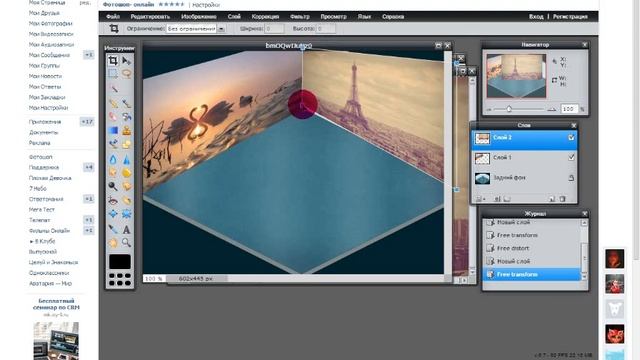Select the Blur droplet tool
The width and height of the screenshot is (640, 360).
tap(113, 159)
